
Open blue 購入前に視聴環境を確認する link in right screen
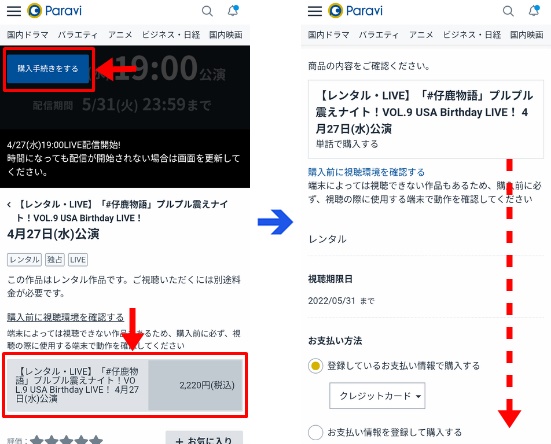click(366, 172)
